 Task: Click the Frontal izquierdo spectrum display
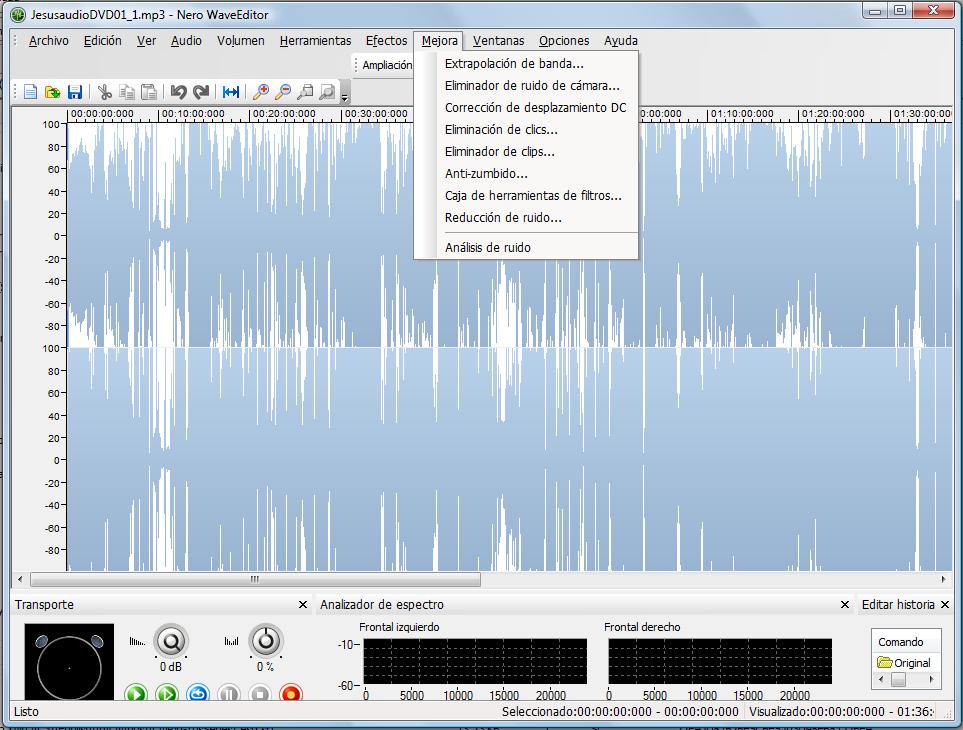(475, 661)
